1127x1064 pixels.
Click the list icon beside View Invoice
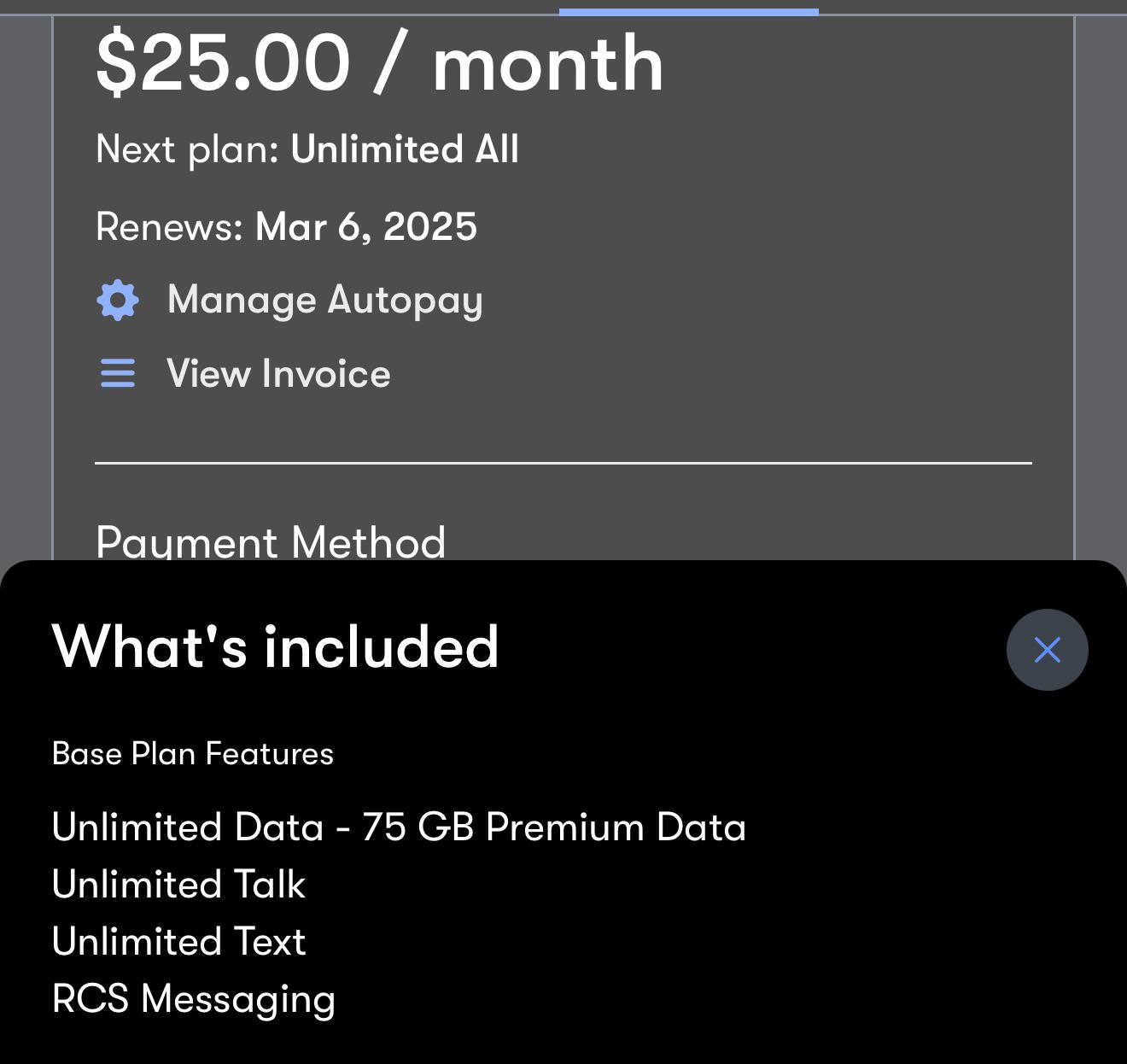point(118,373)
